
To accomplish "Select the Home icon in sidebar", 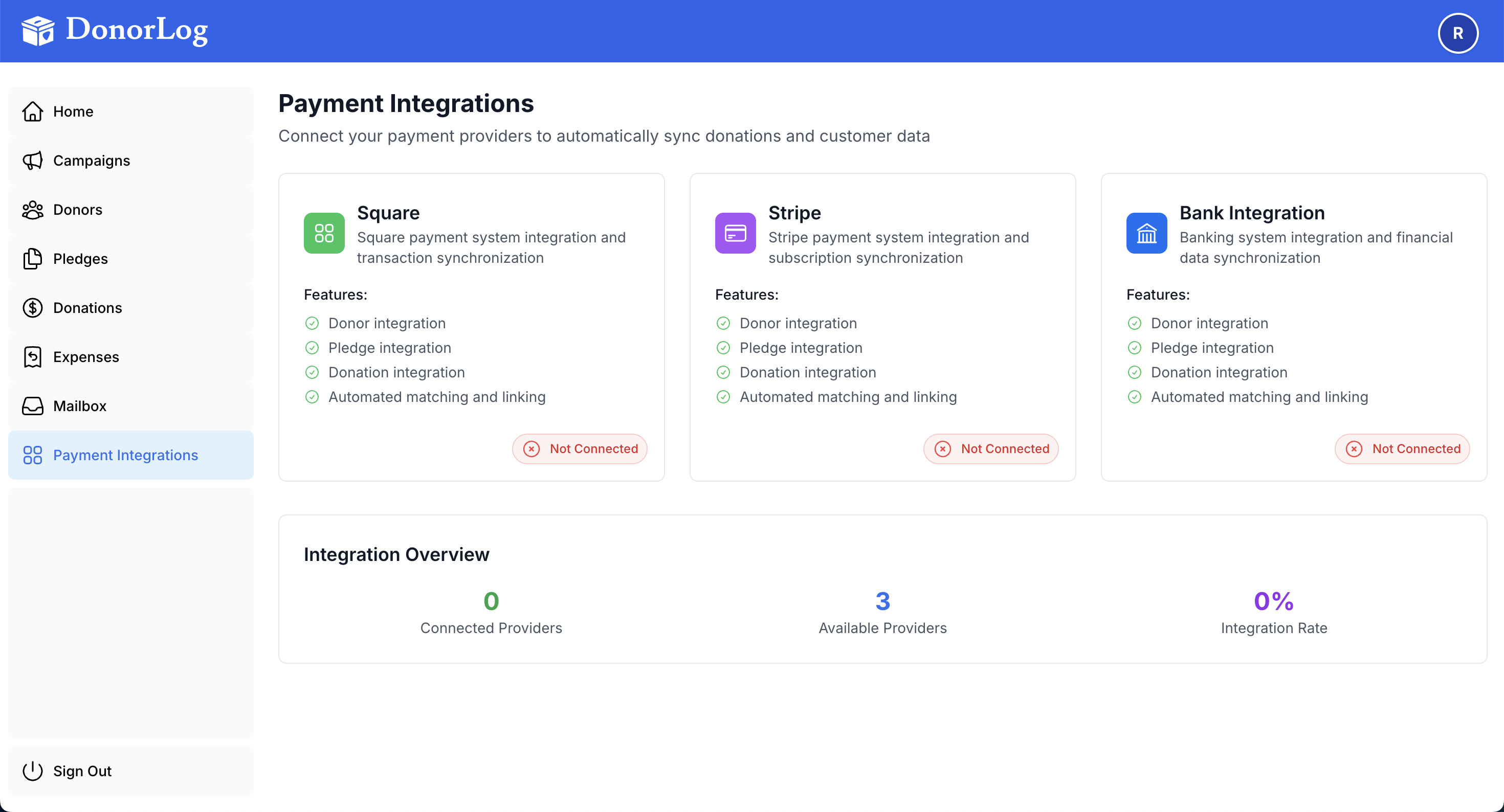I will click(x=33, y=111).
